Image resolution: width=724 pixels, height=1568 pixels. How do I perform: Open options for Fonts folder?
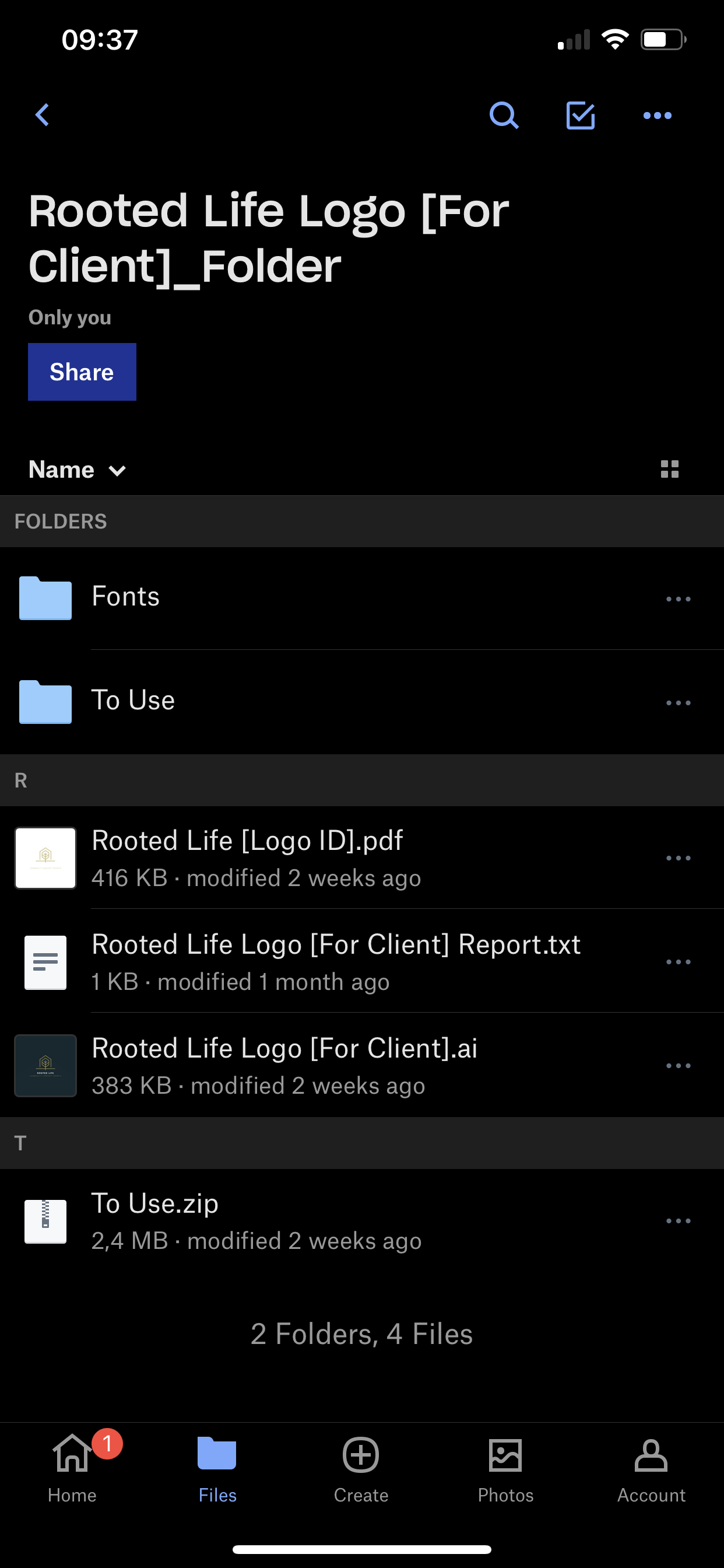[678, 599]
